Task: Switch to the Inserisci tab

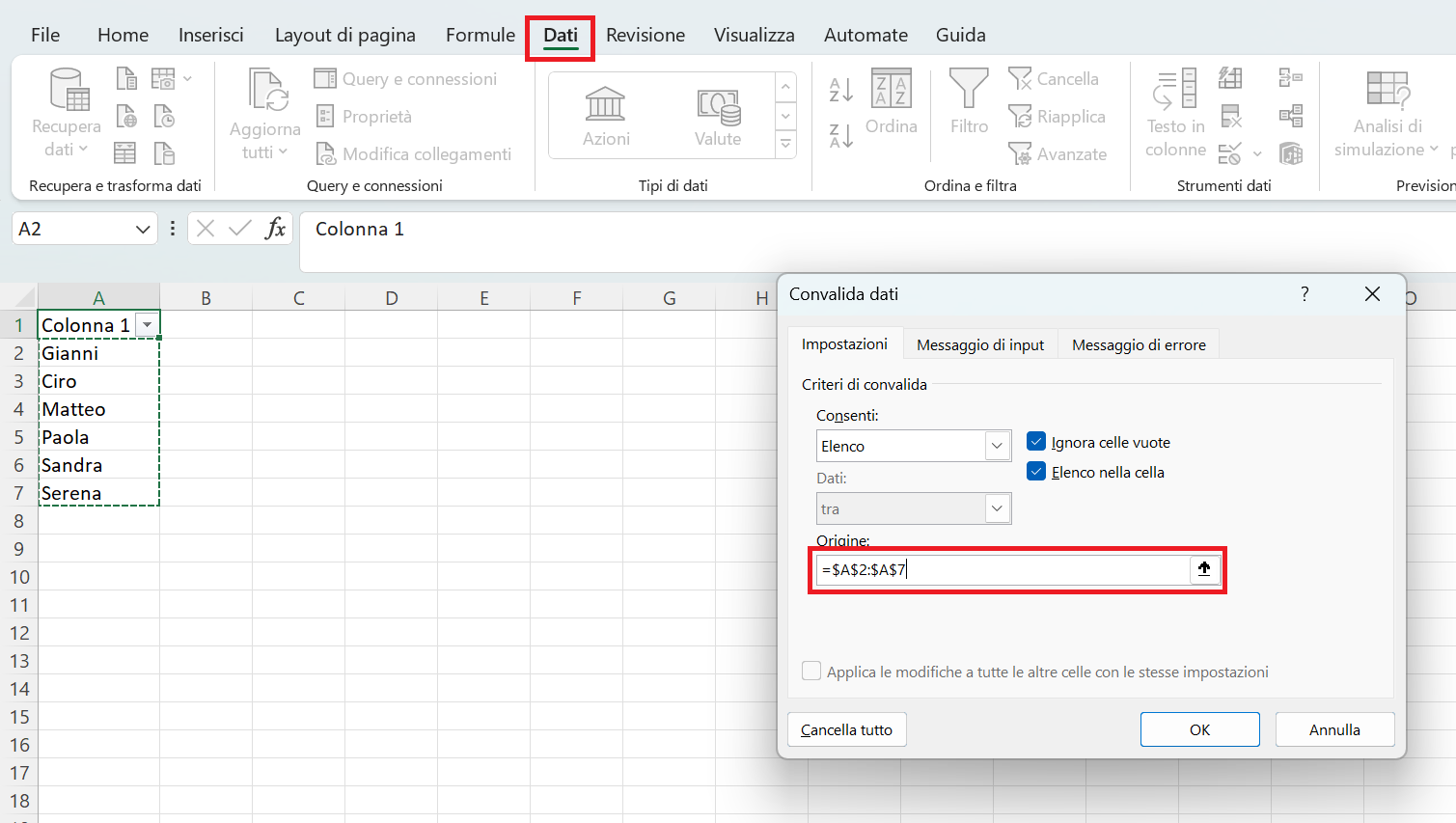Action: click(x=211, y=35)
